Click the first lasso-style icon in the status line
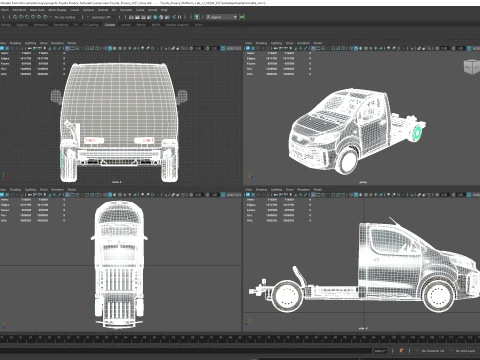Image resolution: width=480 pixels, height=360 pixels. click(x=15, y=17)
